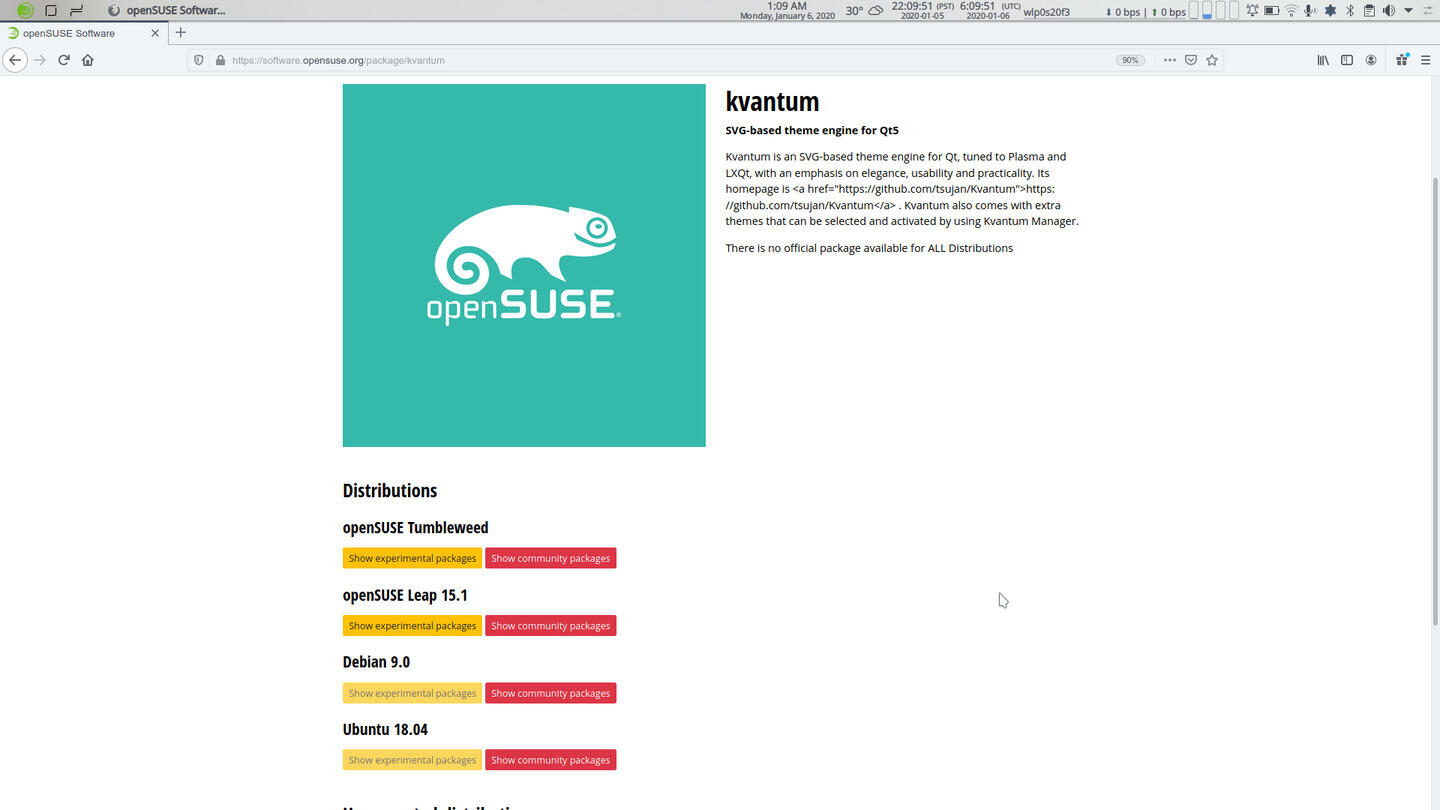Save page to Pocket
1440x810 pixels.
(x=1191, y=60)
